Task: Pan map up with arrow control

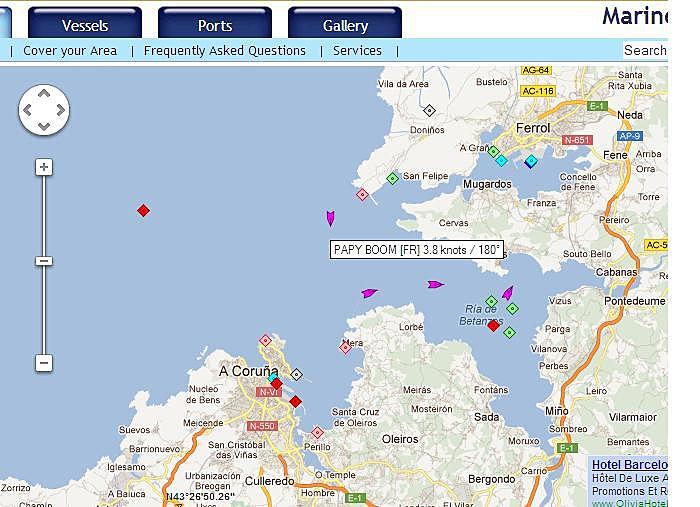Action: coord(44,93)
